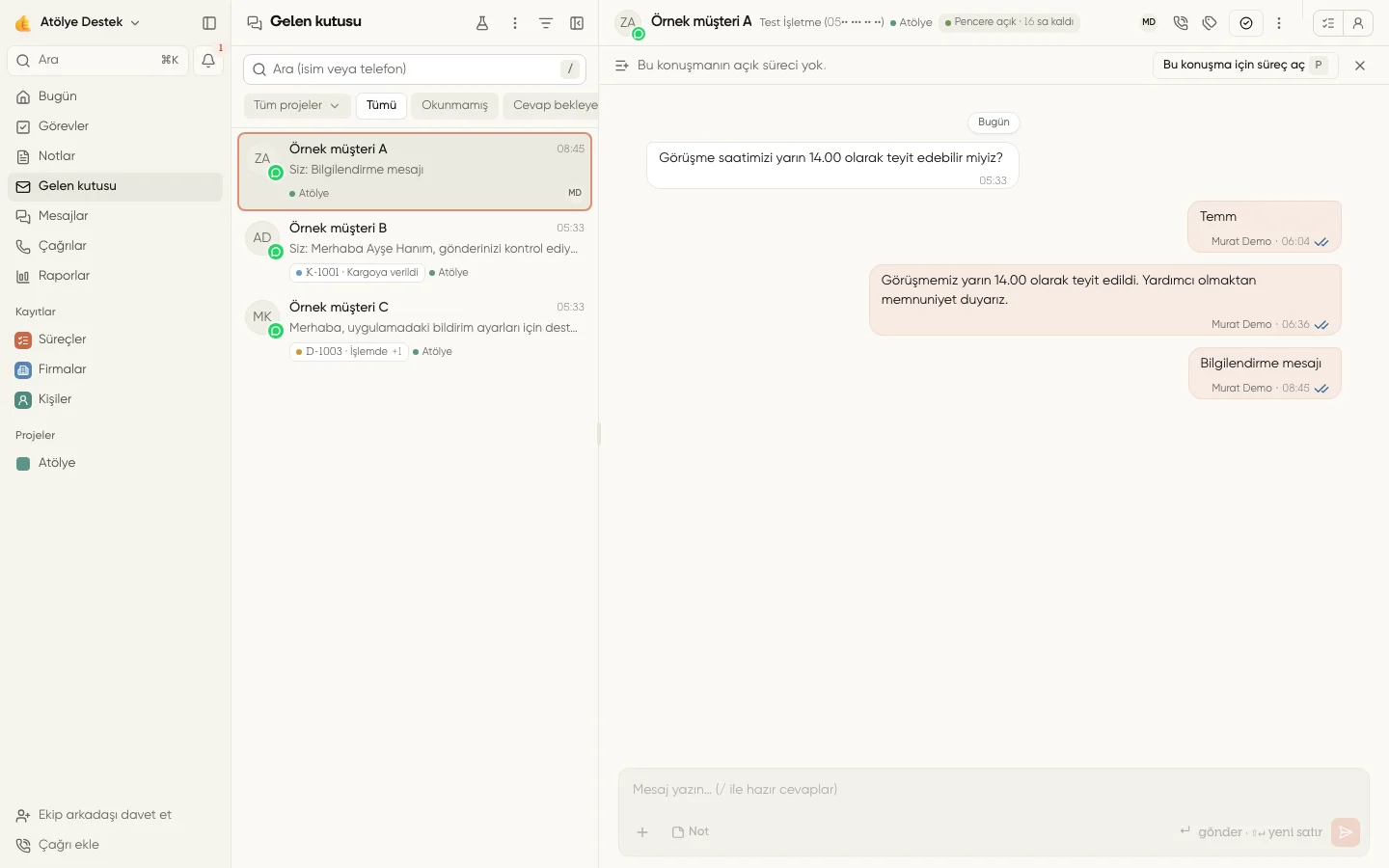Open the Atölye project in the sidebar
Image resolution: width=1389 pixels, height=868 pixels.
tap(115, 463)
